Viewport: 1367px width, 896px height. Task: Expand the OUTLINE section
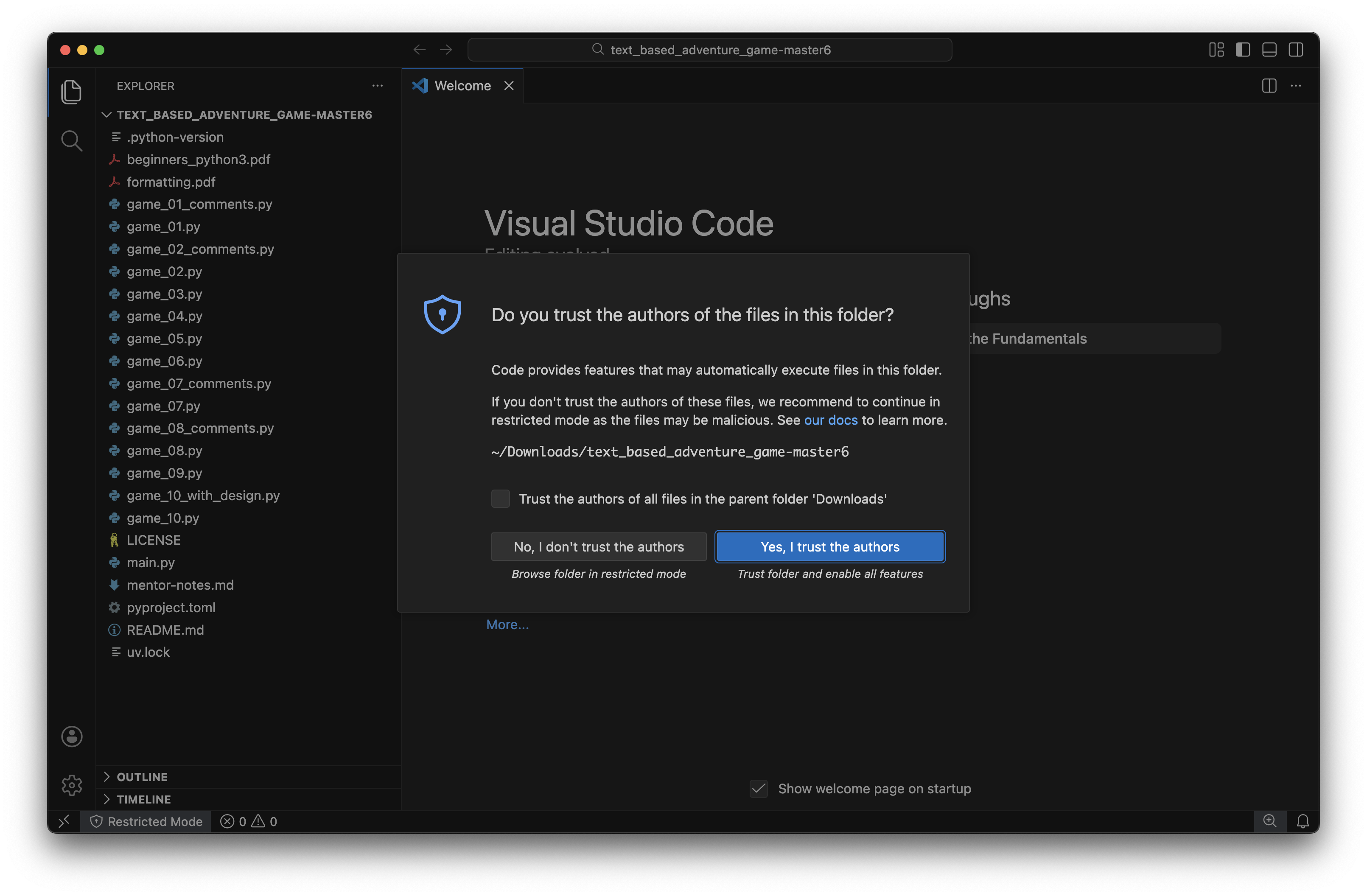click(248, 776)
